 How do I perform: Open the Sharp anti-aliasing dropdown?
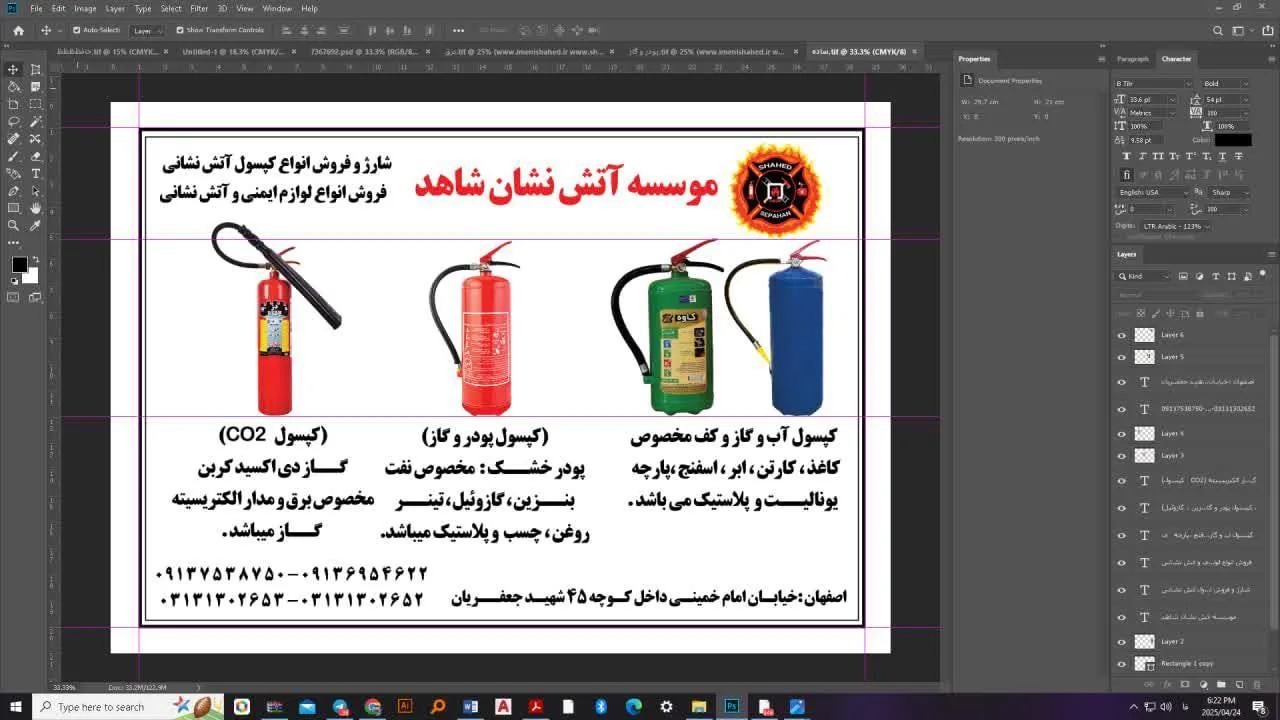pos(1228,192)
